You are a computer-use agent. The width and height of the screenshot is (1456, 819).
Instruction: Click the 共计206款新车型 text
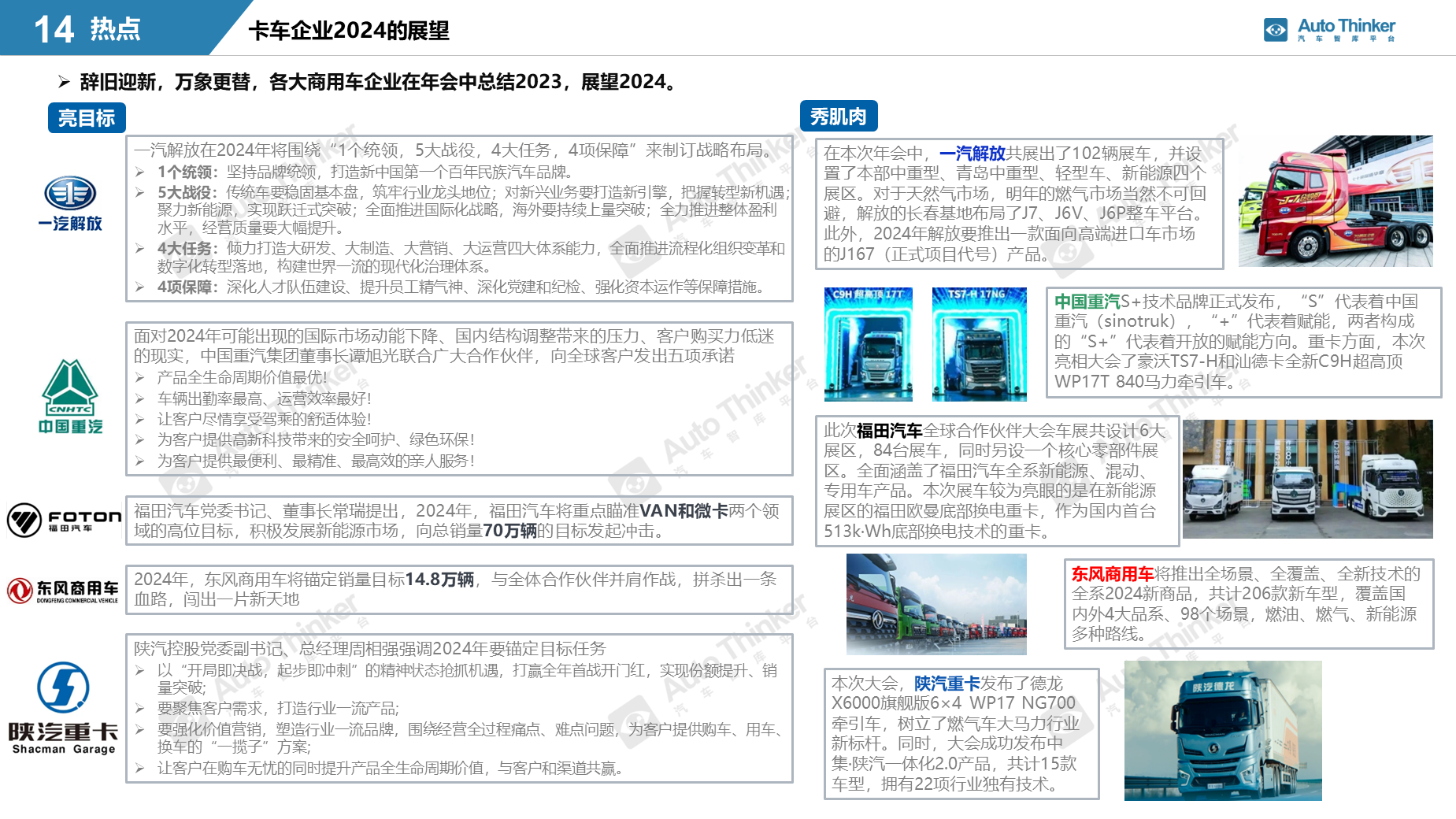pos(1273,594)
